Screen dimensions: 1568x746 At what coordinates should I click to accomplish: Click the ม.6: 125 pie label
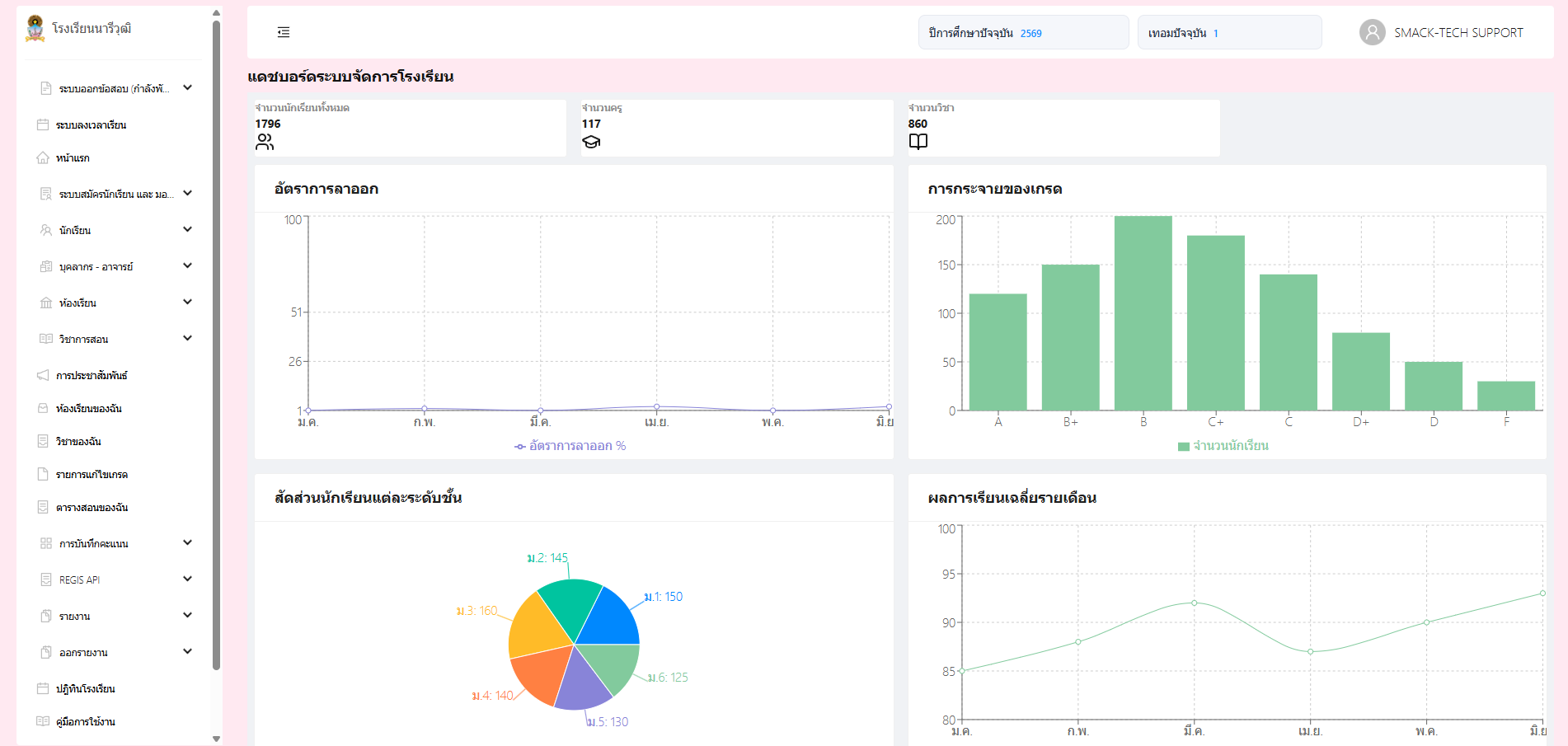(668, 678)
